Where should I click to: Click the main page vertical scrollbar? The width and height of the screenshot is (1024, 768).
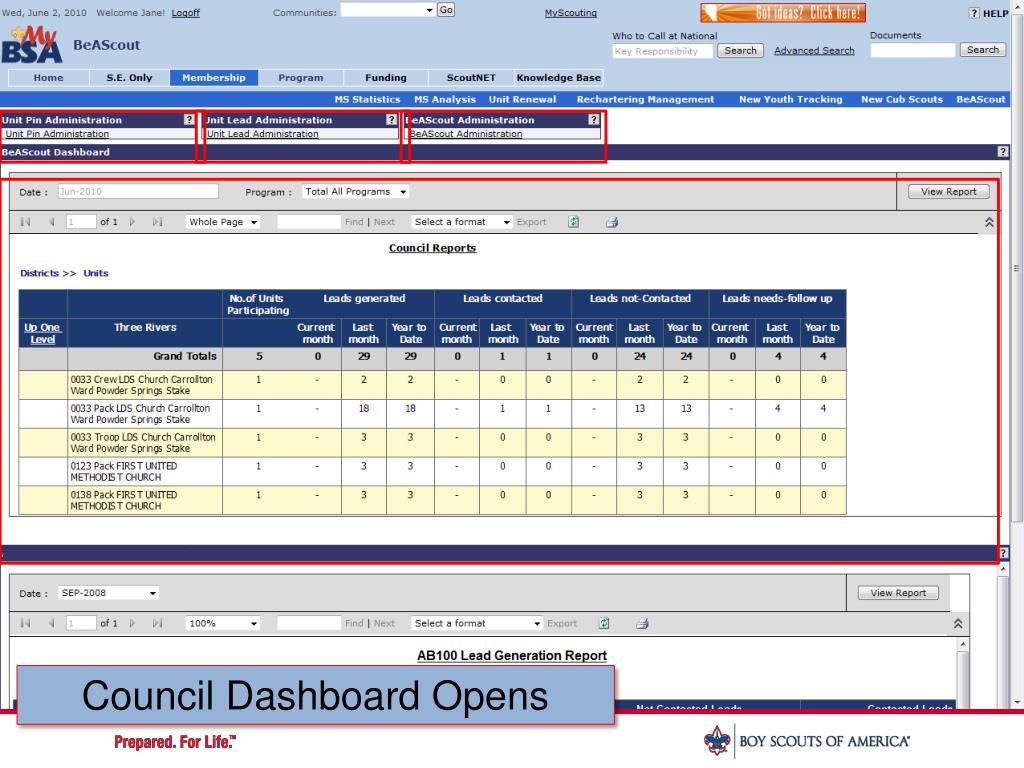tap(1017, 268)
